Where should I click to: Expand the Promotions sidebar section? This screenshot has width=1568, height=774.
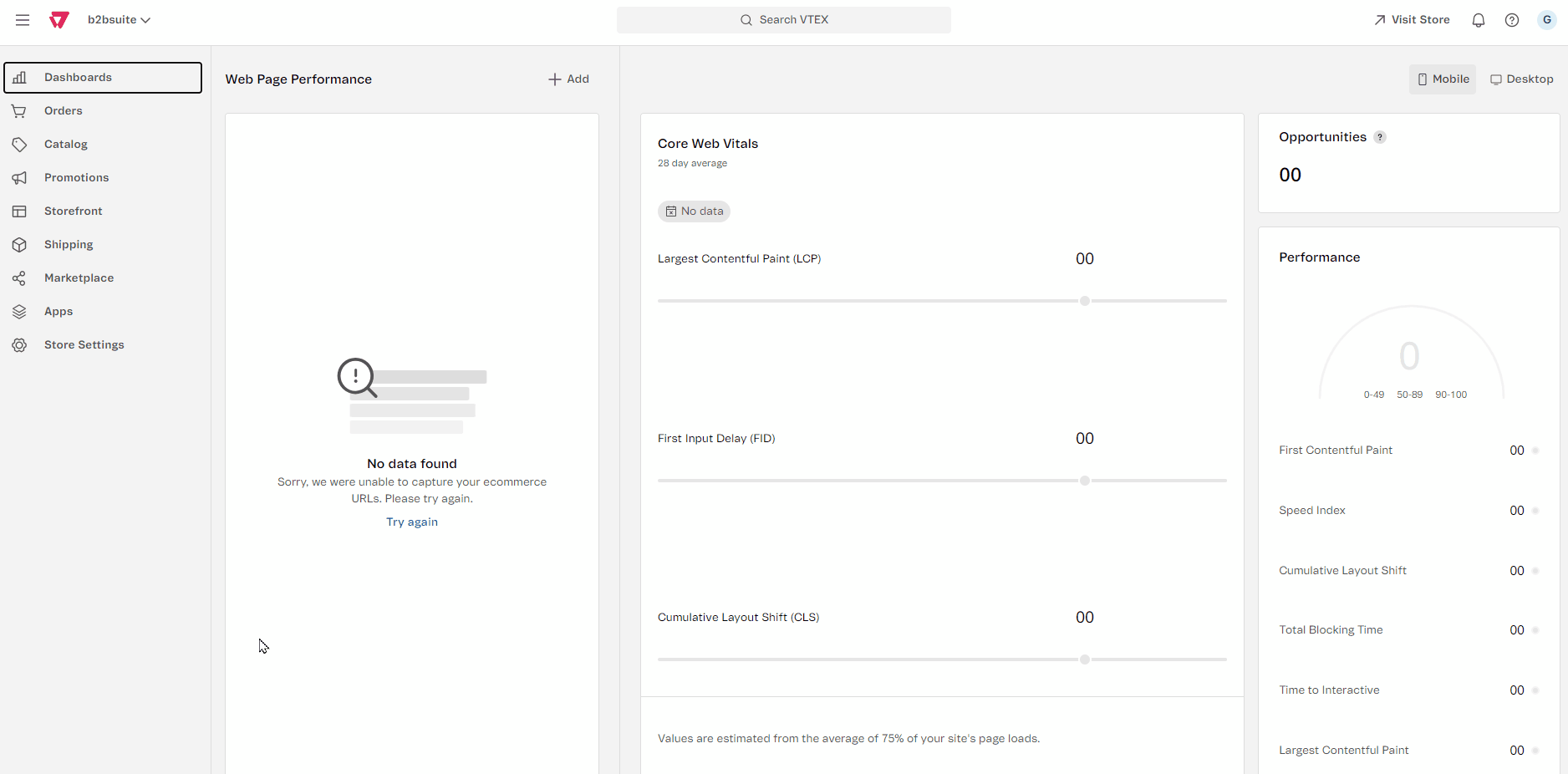point(76,178)
